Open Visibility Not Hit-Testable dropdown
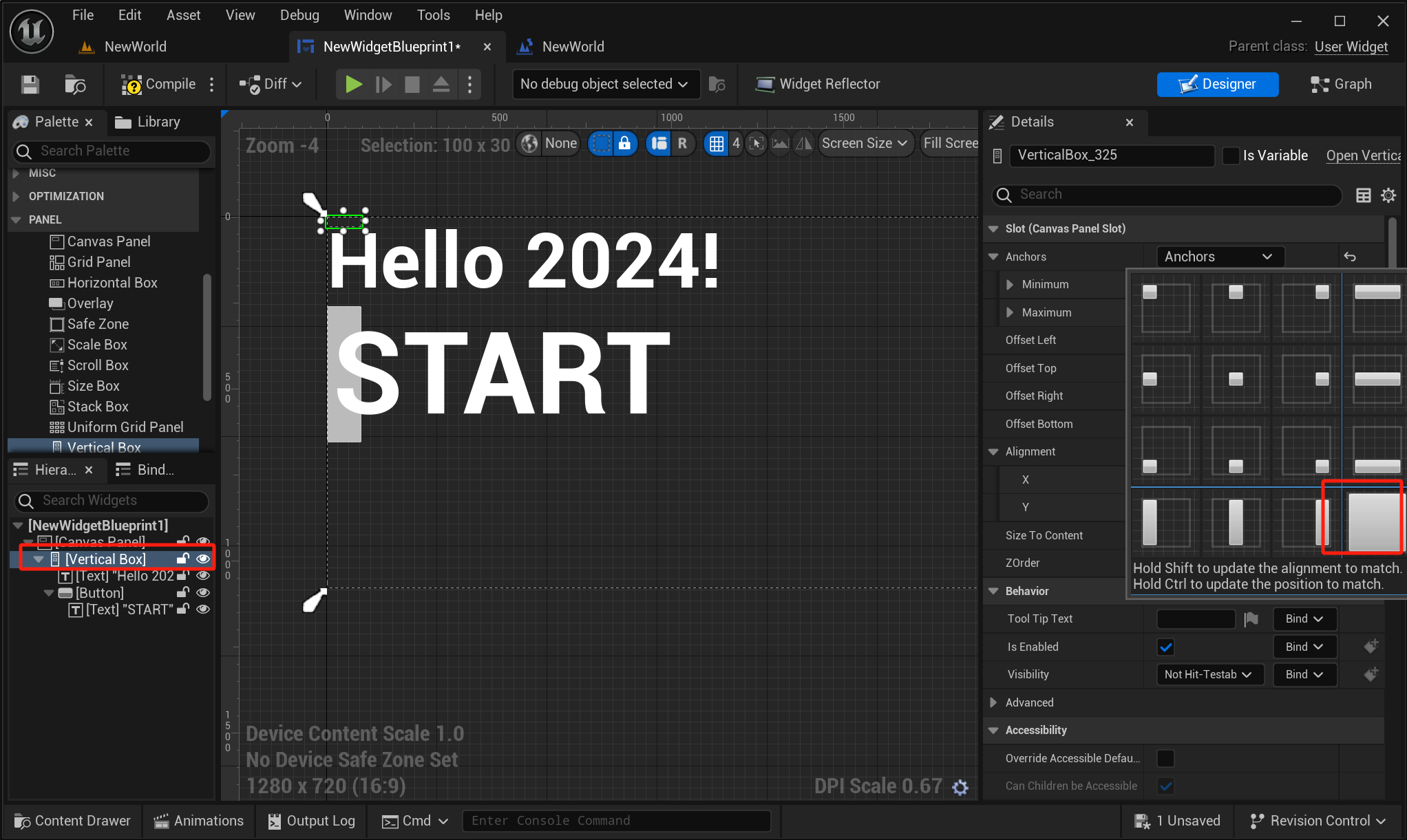 coord(1209,675)
